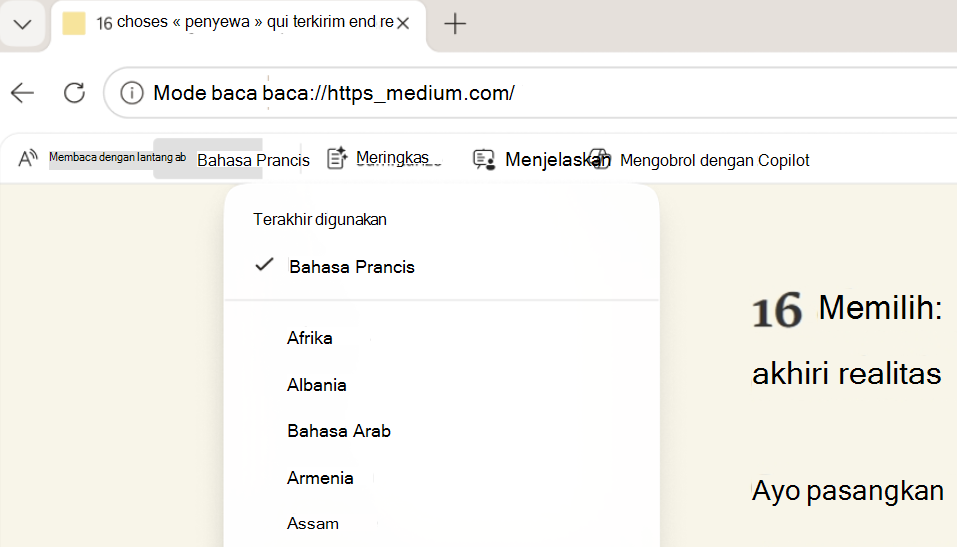Click the Menjelaskan explain icon
The image size is (957, 547).
click(484, 160)
